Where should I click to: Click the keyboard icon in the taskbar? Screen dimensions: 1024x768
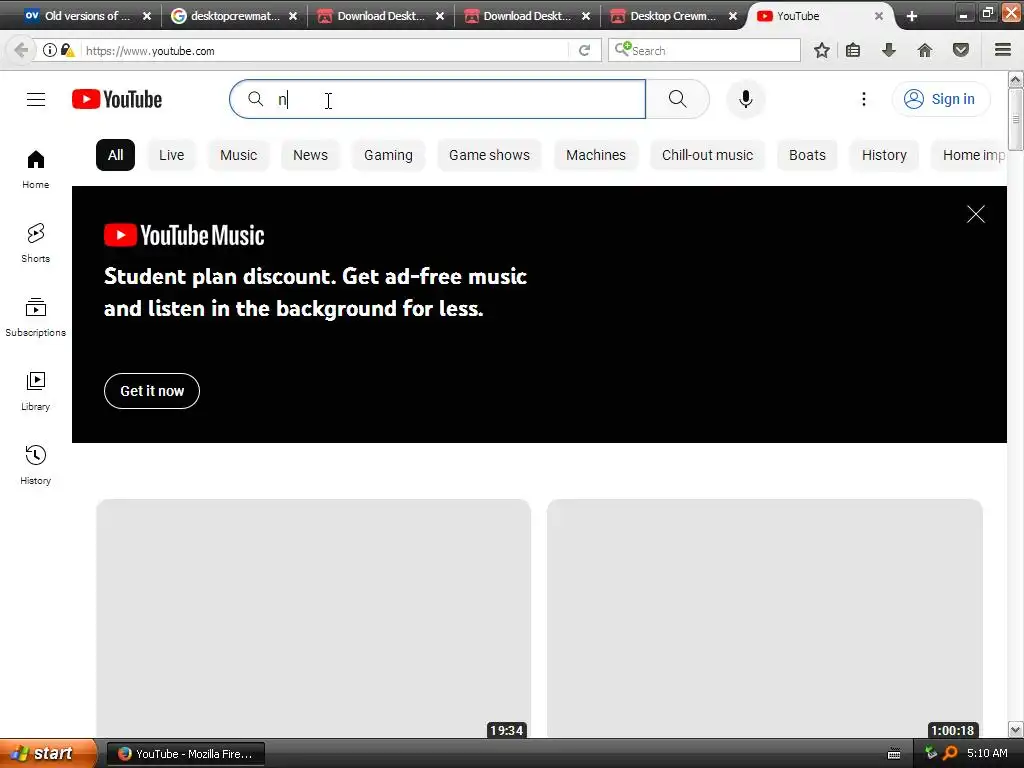pos(894,754)
